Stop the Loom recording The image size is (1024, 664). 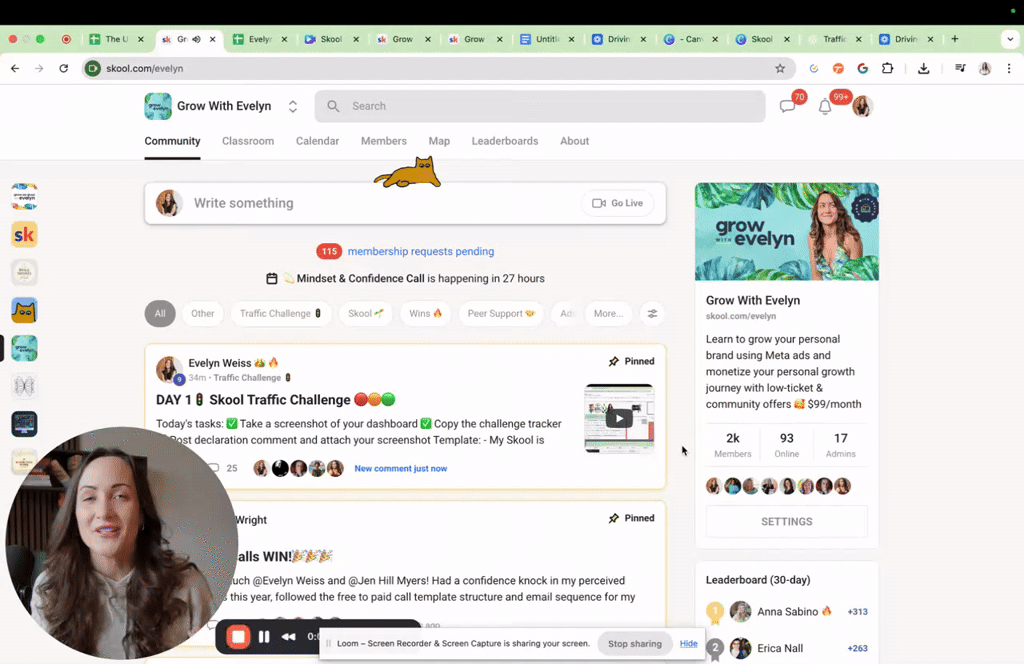(x=238, y=637)
